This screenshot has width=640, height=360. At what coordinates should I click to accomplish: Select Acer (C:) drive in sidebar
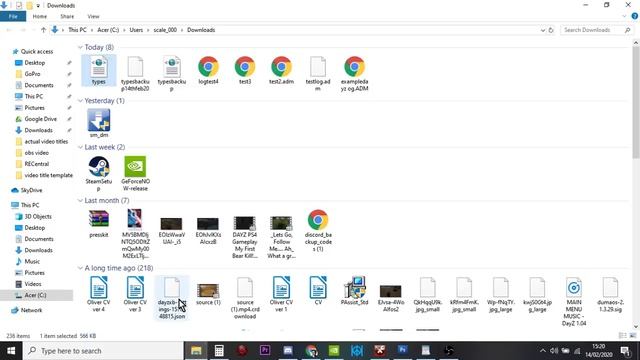click(x=35, y=295)
